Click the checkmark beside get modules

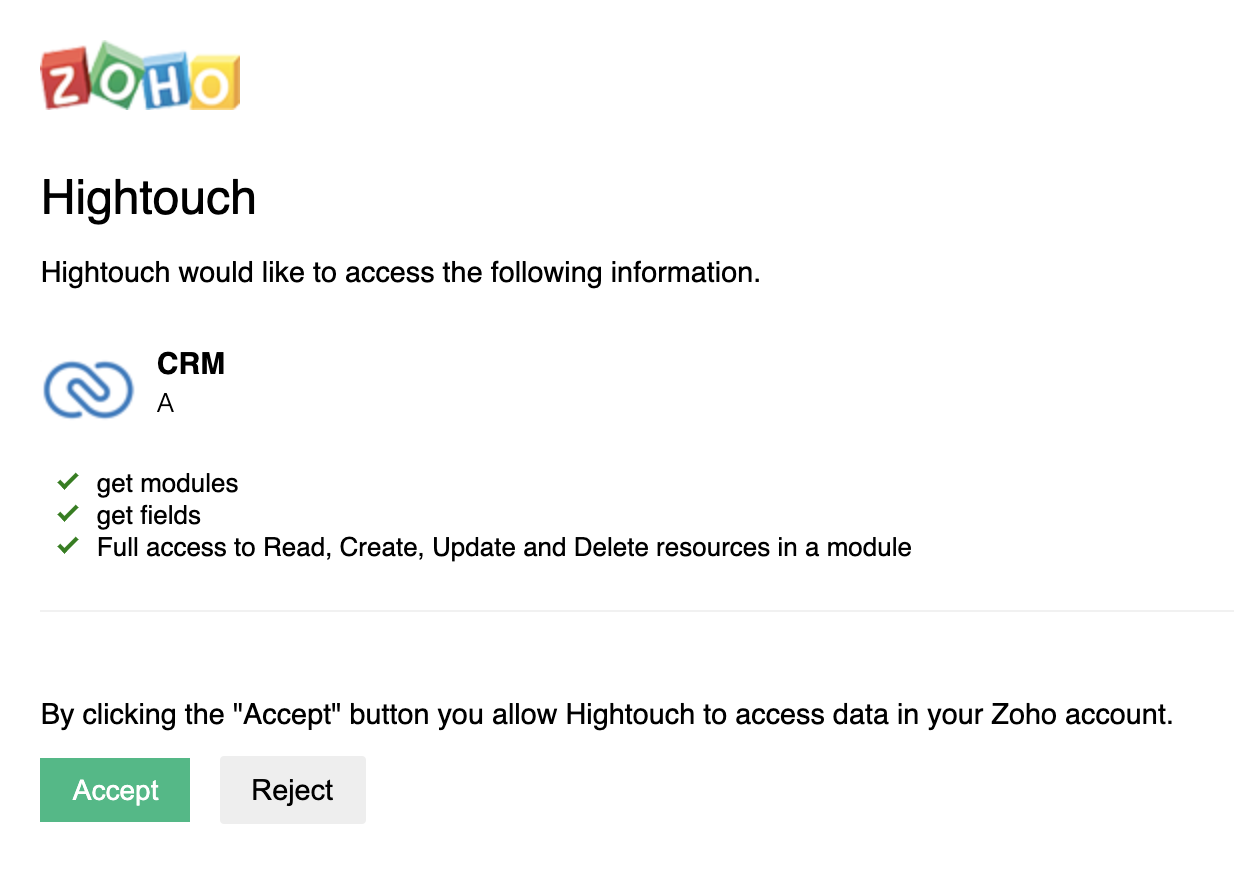click(x=68, y=482)
